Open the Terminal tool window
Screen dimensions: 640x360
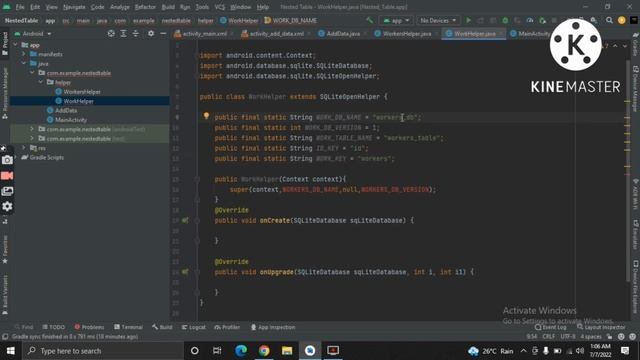(129, 327)
